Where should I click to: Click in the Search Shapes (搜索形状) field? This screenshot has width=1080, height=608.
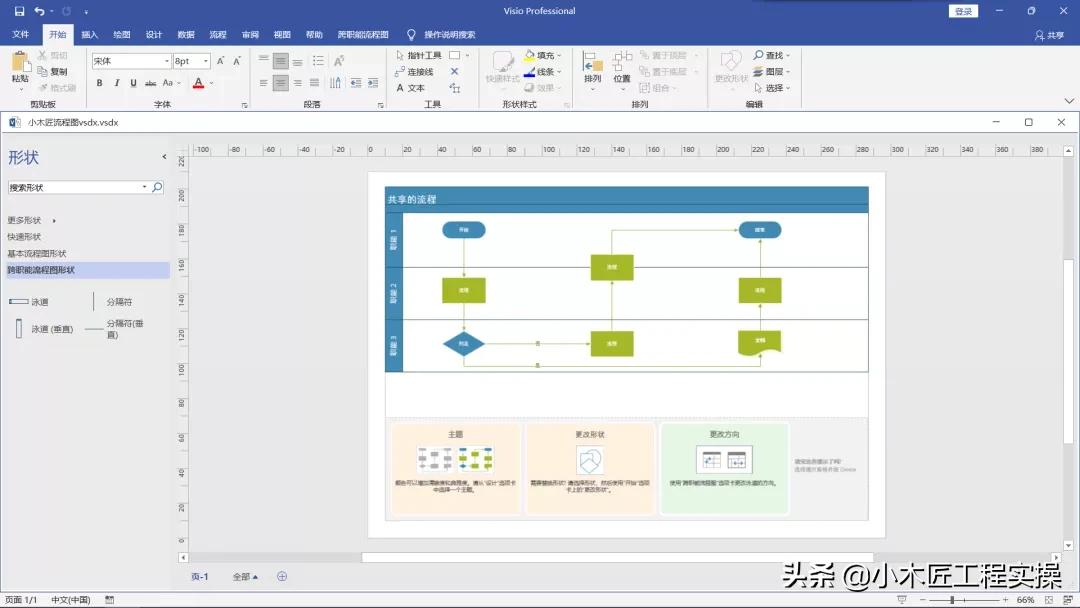click(74, 187)
